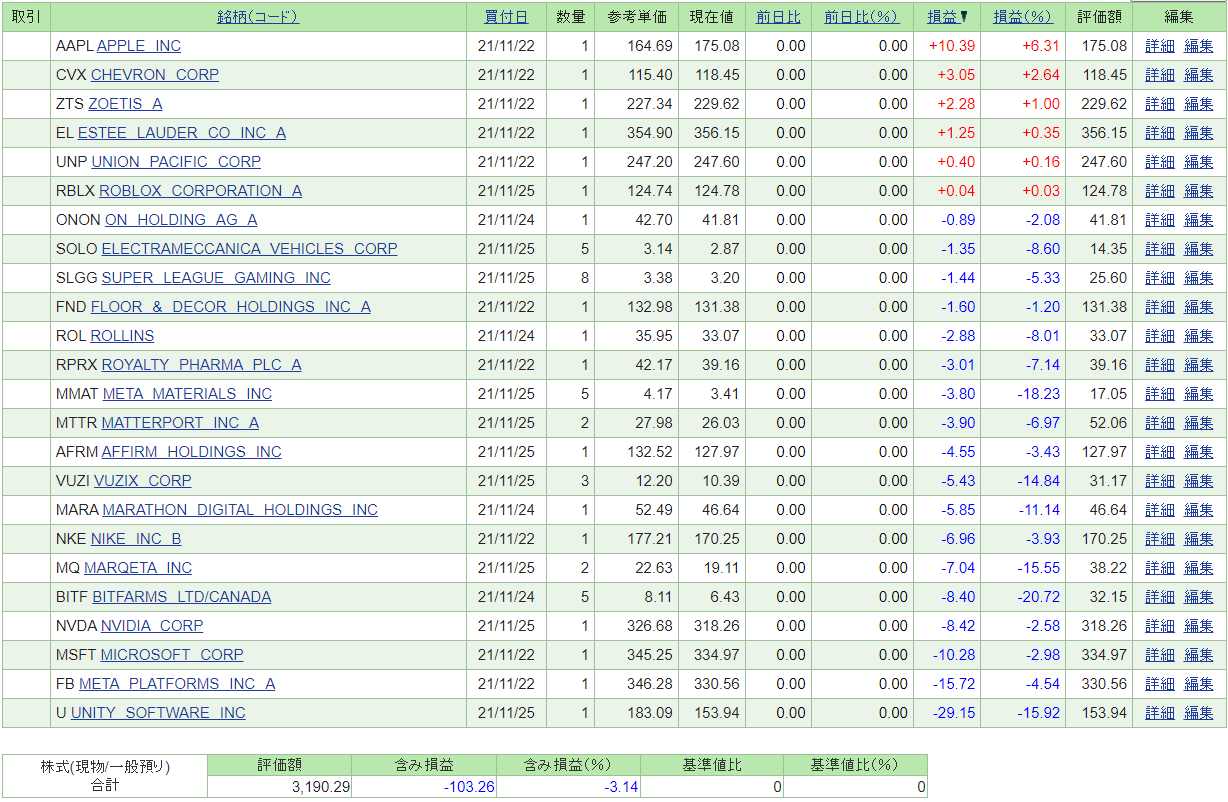Viewport: 1228px width, 802px height.
Task: Sort table by 前日比 column header
Action: (x=778, y=17)
